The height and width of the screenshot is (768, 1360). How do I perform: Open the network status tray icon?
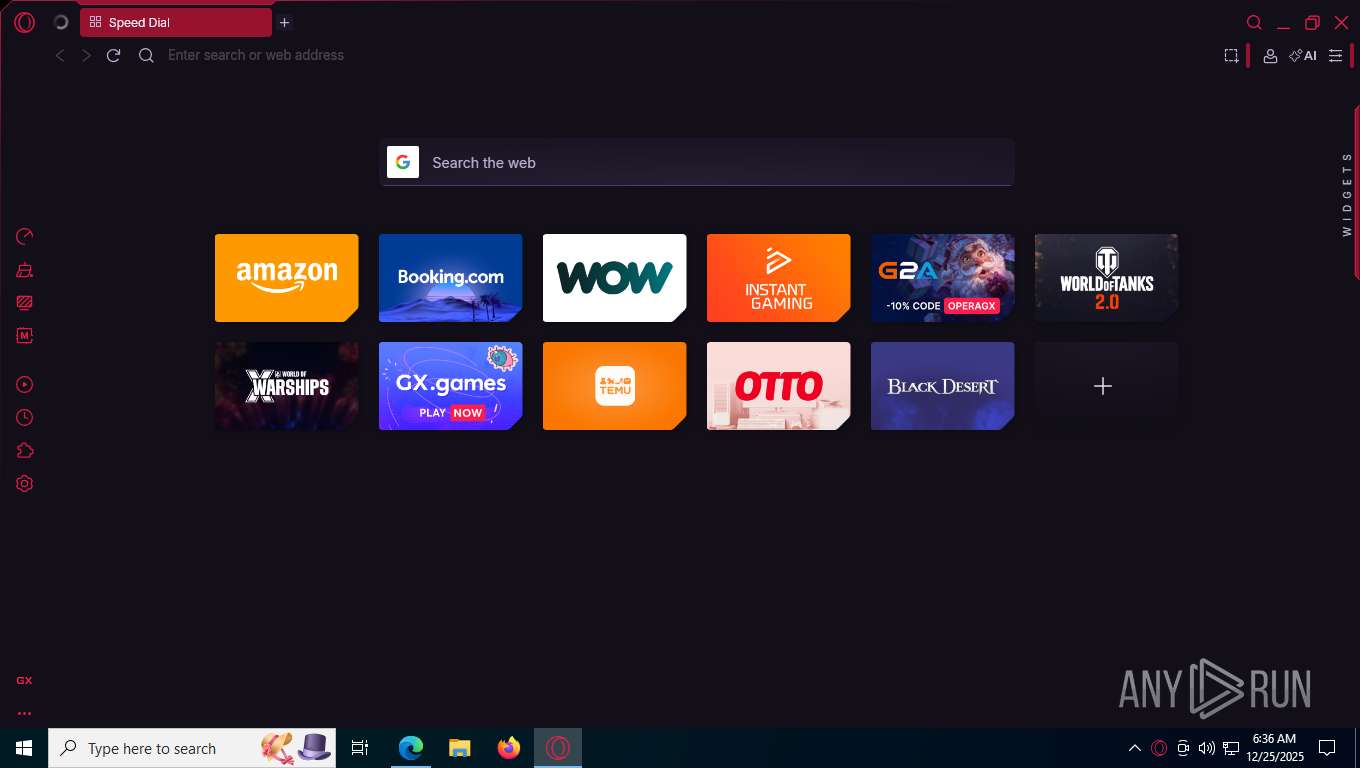tap(1231, 748)
